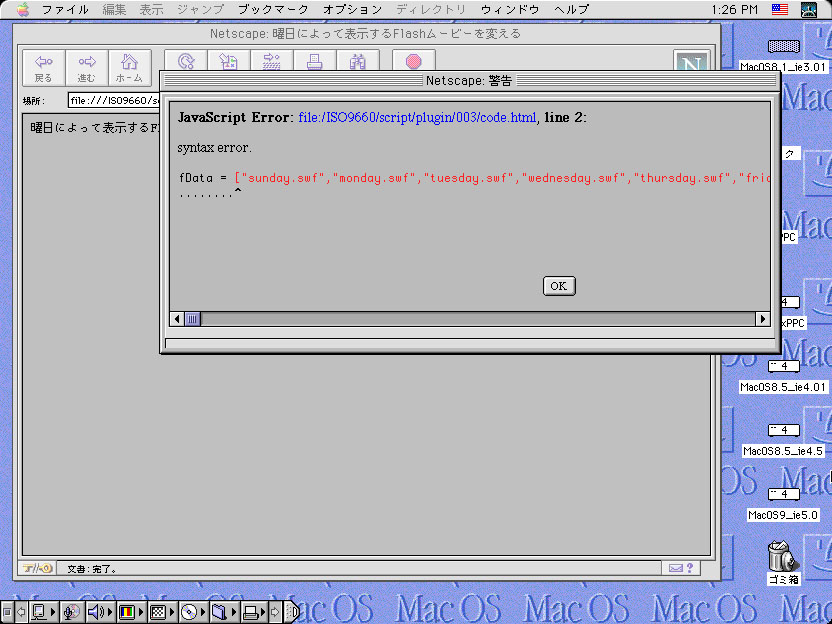The height and width of the screenshot is (624, 832).
Task: Click Control Strip right scroll arrow
Action: tap(275, 612)
